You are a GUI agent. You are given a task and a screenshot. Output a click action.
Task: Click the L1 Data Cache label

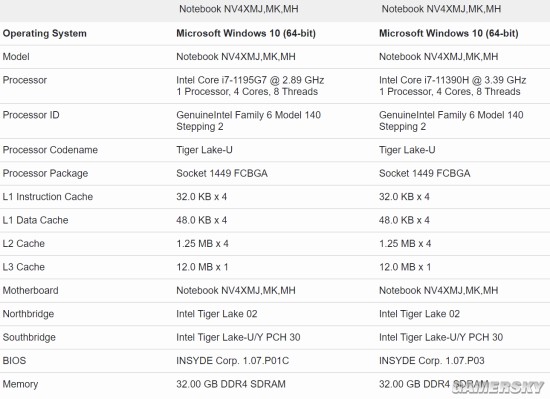point(35,220)
